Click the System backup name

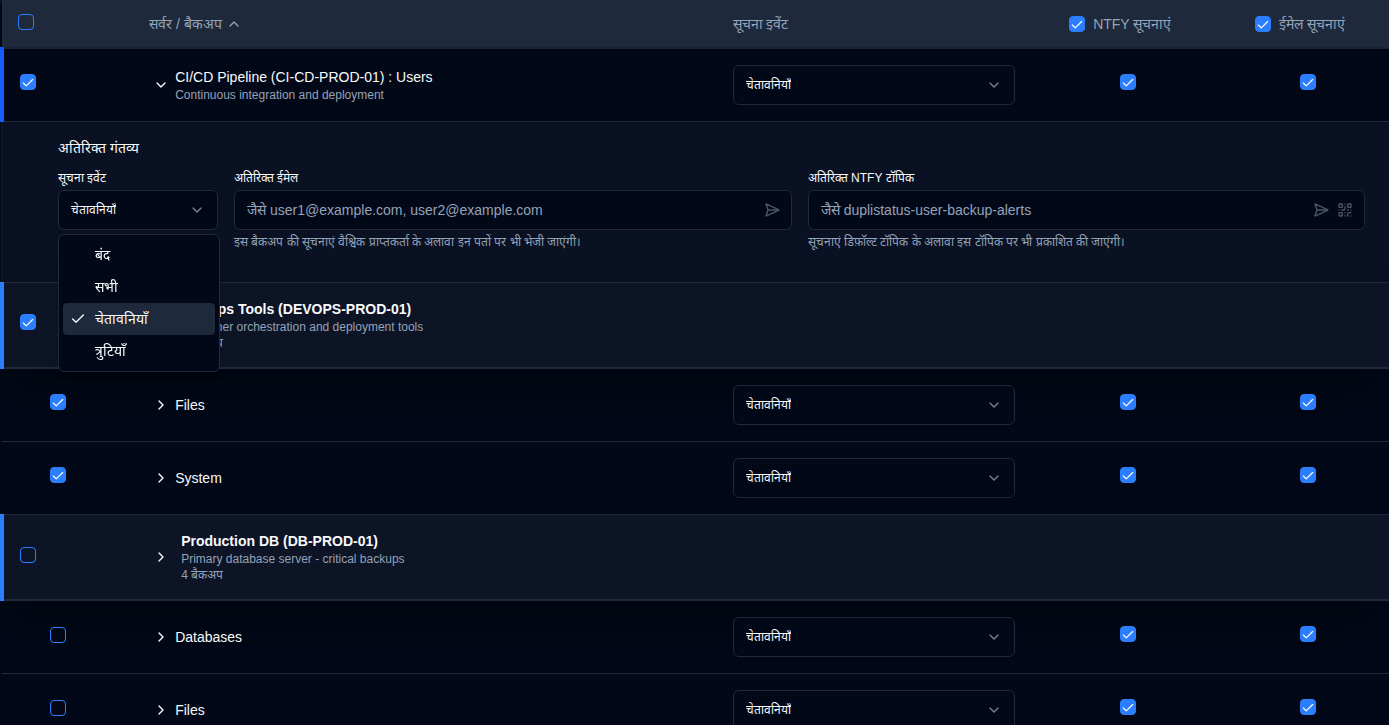pos(198,478)
